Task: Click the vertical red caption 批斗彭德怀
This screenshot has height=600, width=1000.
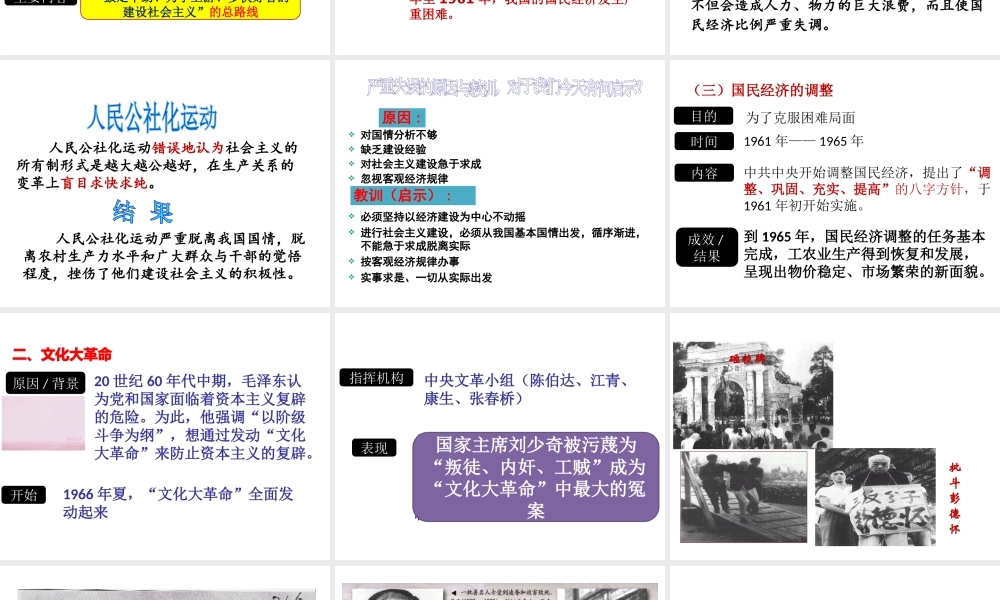Action: 954,498
